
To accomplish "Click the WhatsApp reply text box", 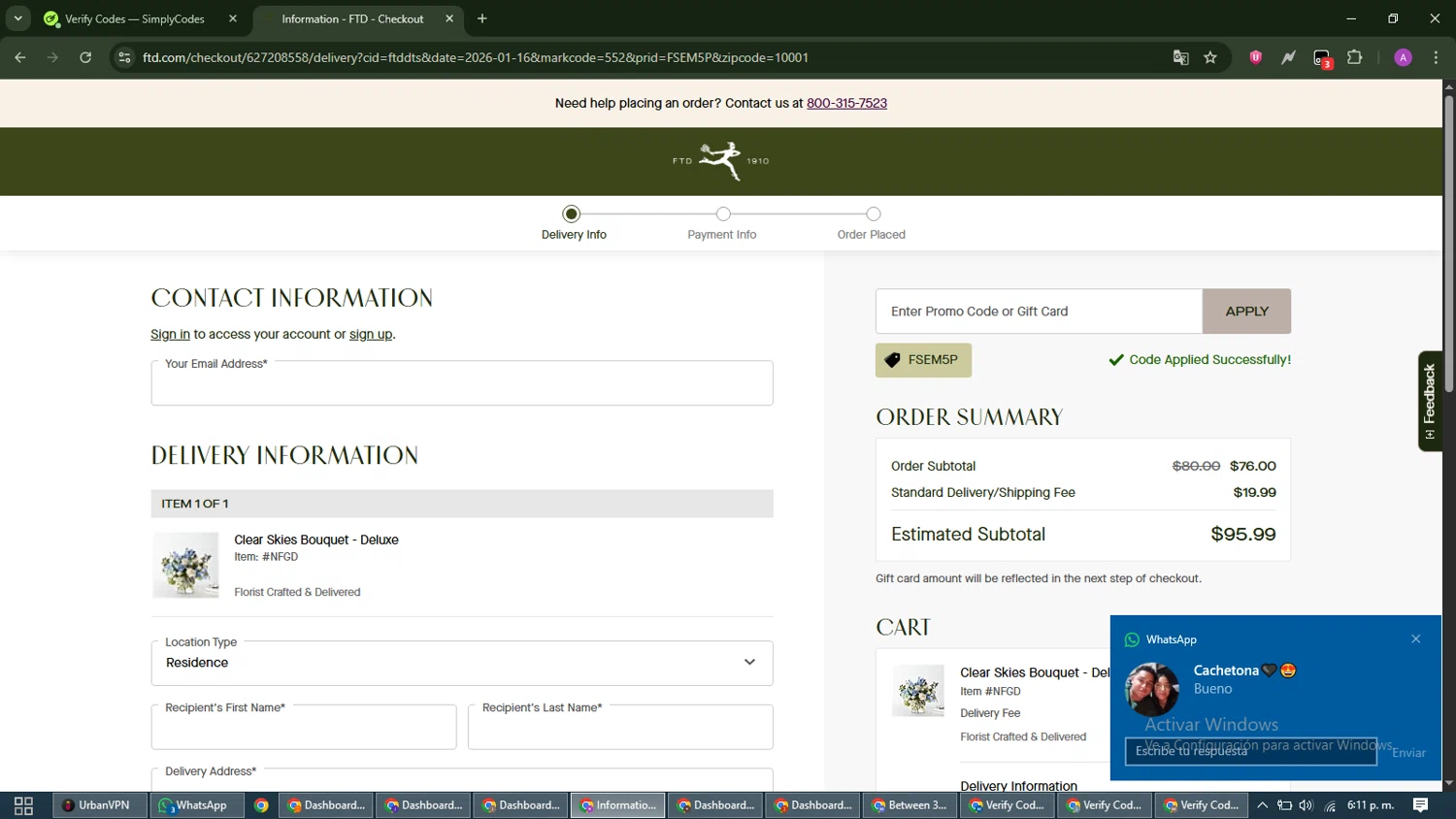I will [x=1250, y=751].
